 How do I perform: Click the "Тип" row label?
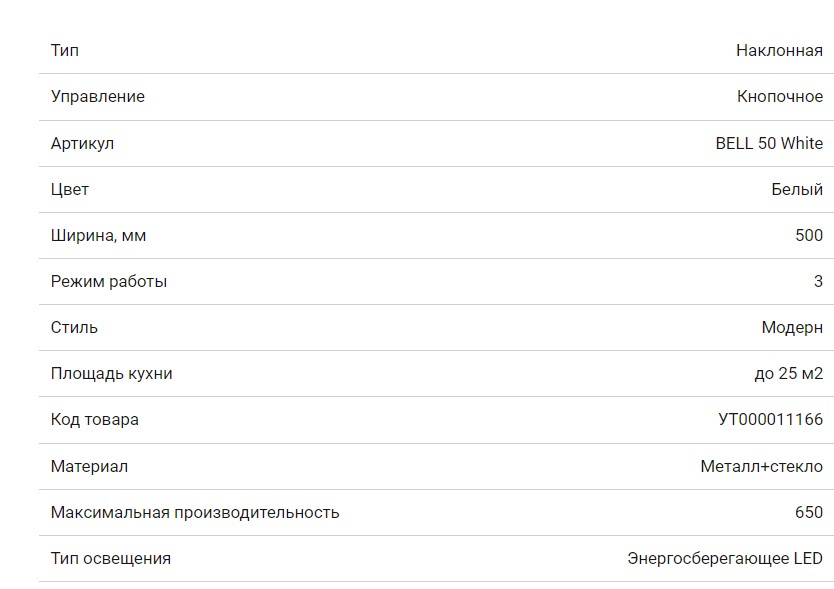pos(65,50)
